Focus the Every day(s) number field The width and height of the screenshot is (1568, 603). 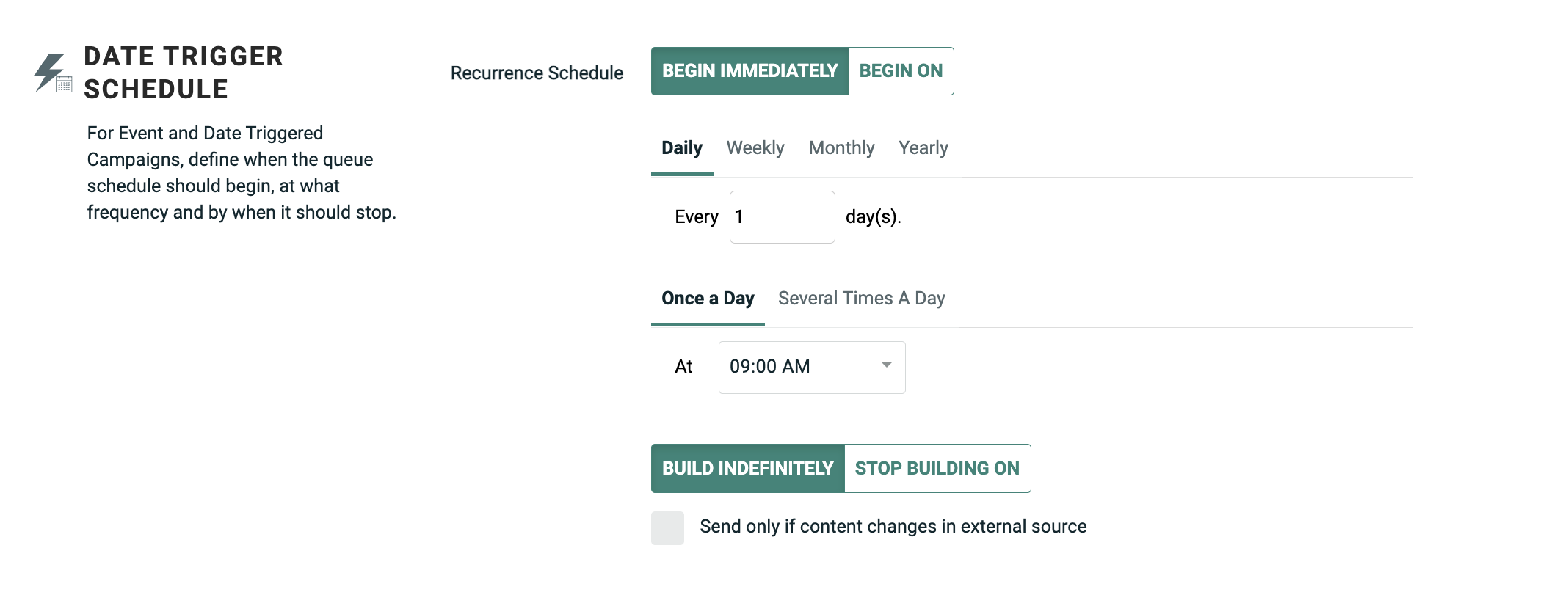pyautogui.click(x=782, y=217)
